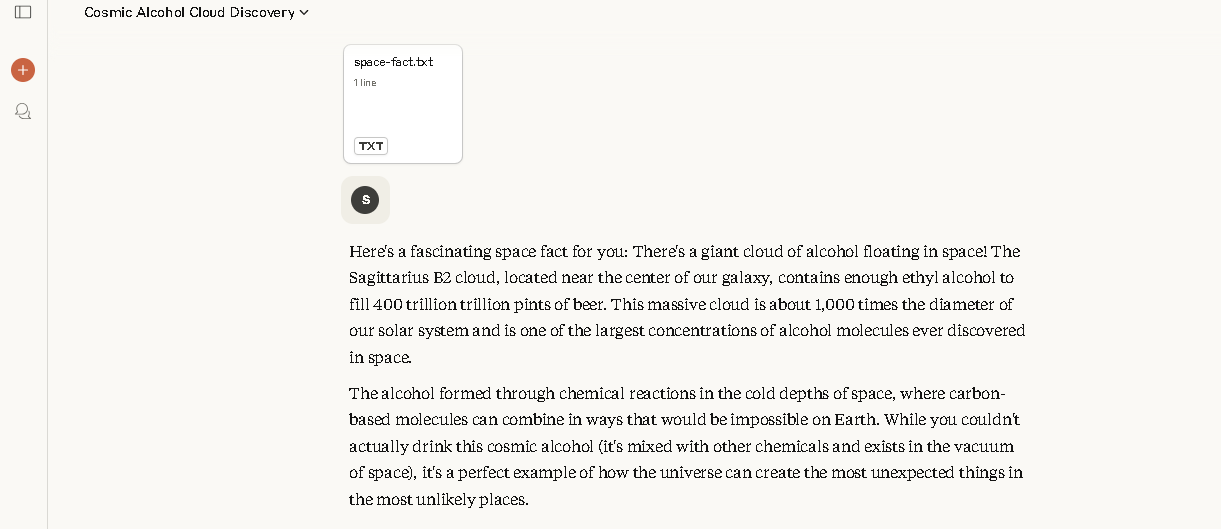Start a new chat with the plus icon
This screenshot has height=529, width=1221.
click(23, 70)
